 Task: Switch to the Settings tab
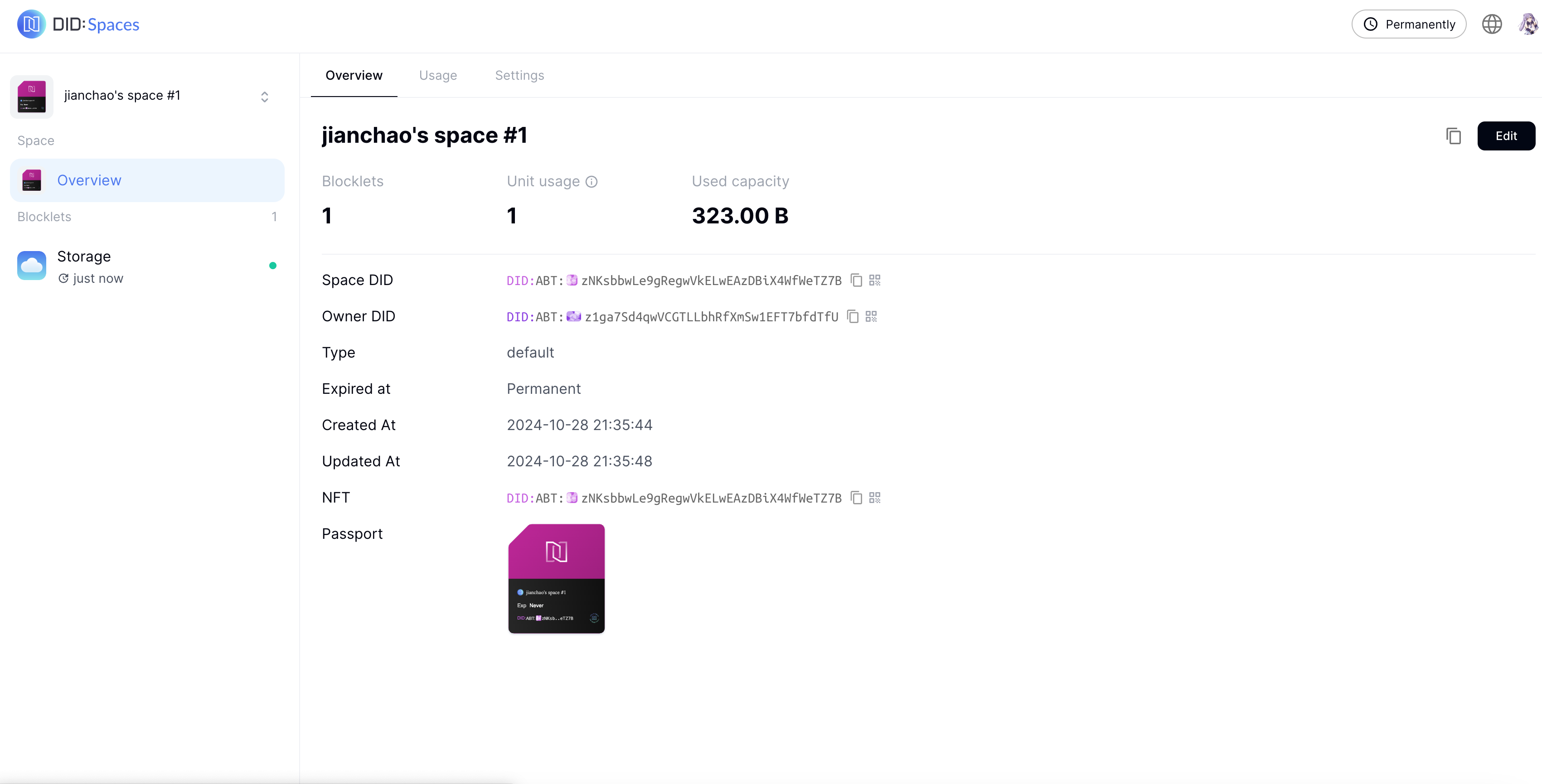[519, 75]
